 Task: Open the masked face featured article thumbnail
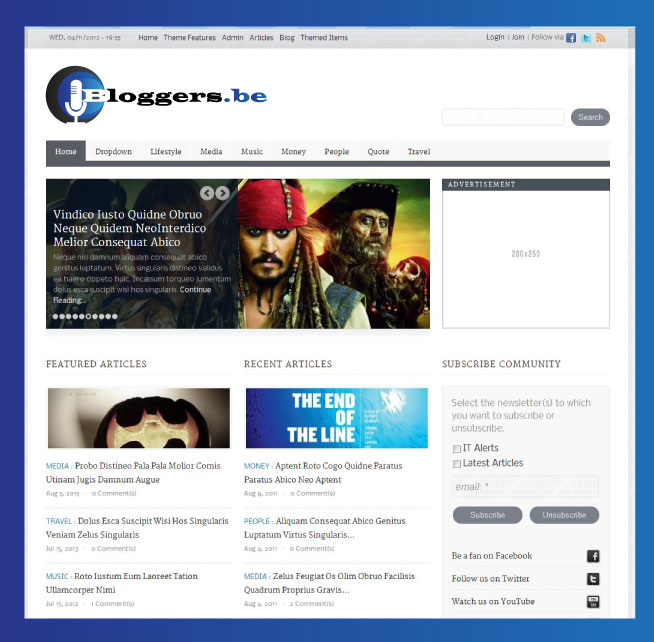click(139, 418)
